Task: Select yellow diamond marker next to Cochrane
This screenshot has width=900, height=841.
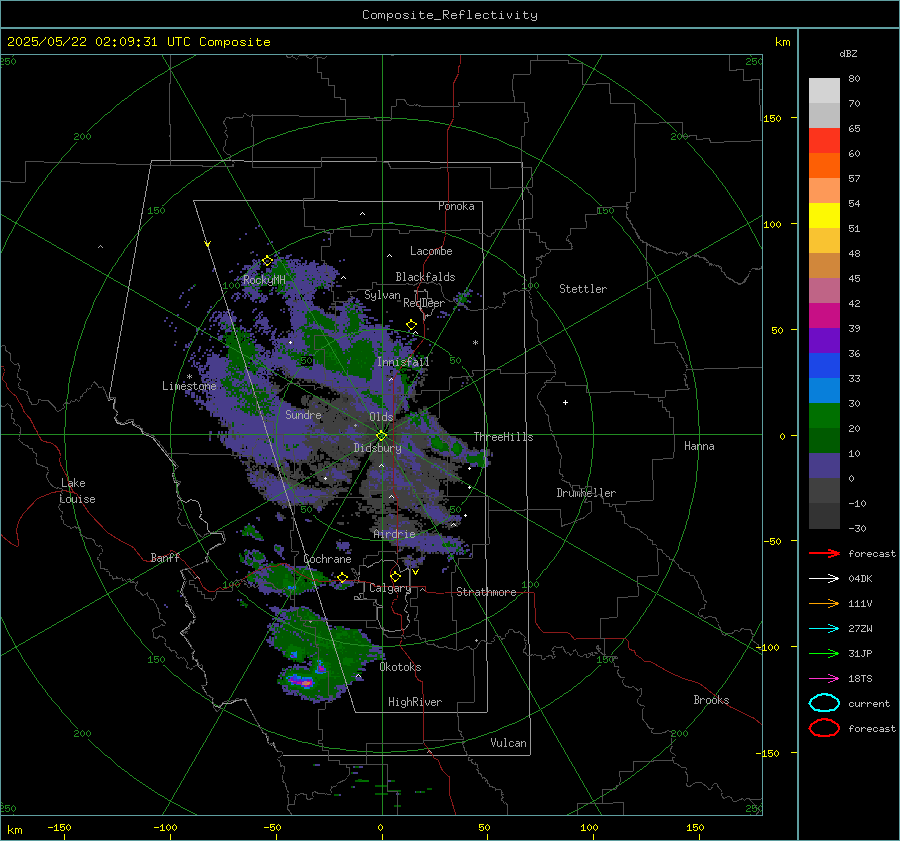Action: [343, 577]
